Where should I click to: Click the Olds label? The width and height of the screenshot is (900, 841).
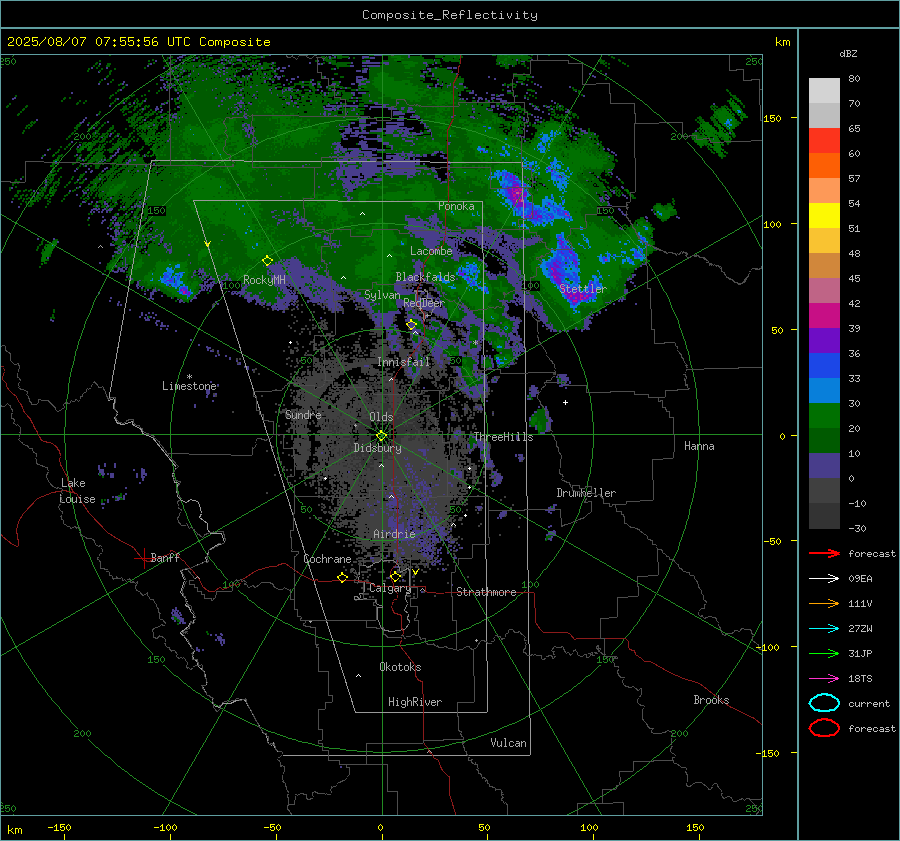[381, 417]
